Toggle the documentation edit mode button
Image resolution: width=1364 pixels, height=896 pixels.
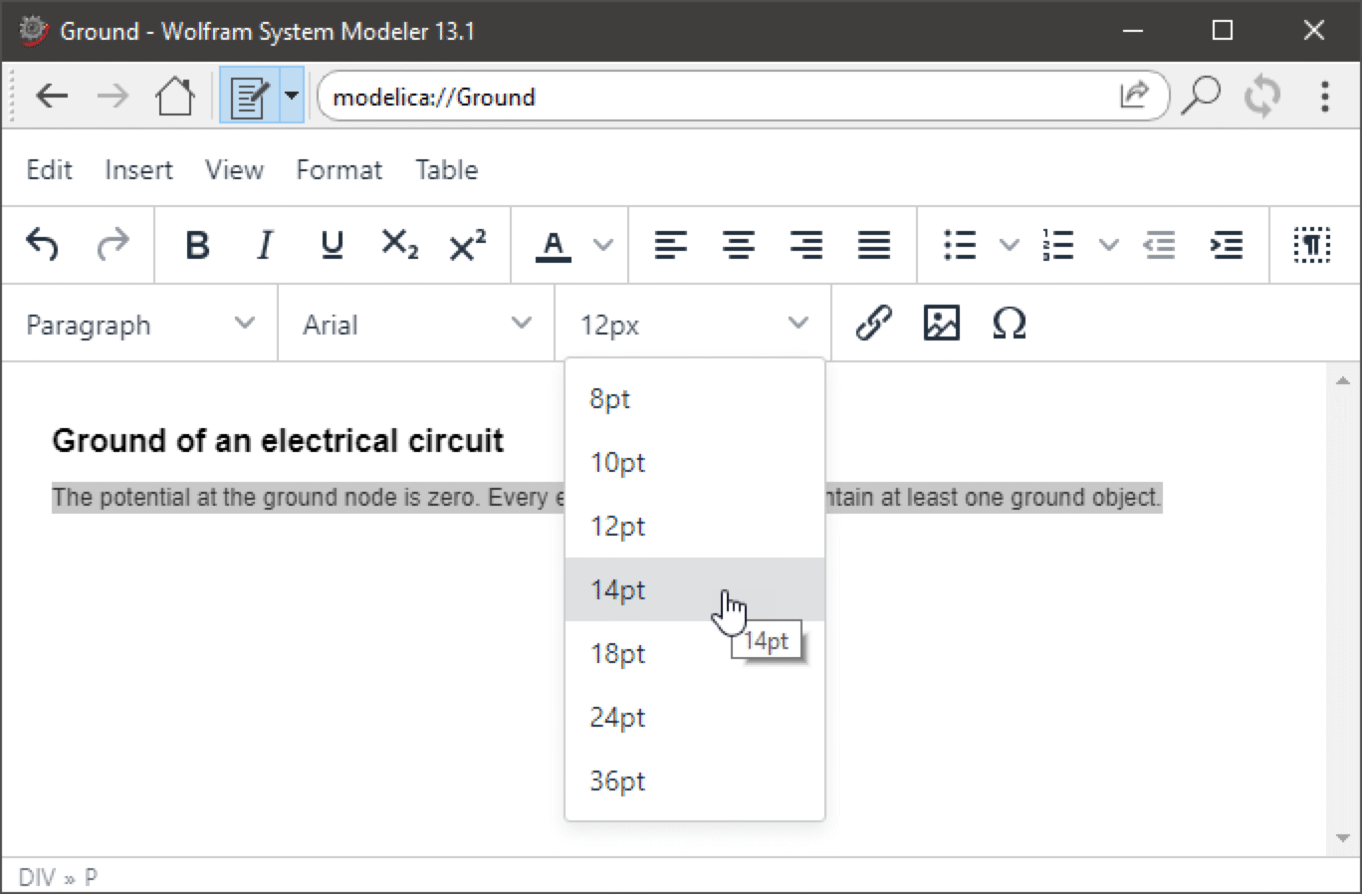pos(249,97)
